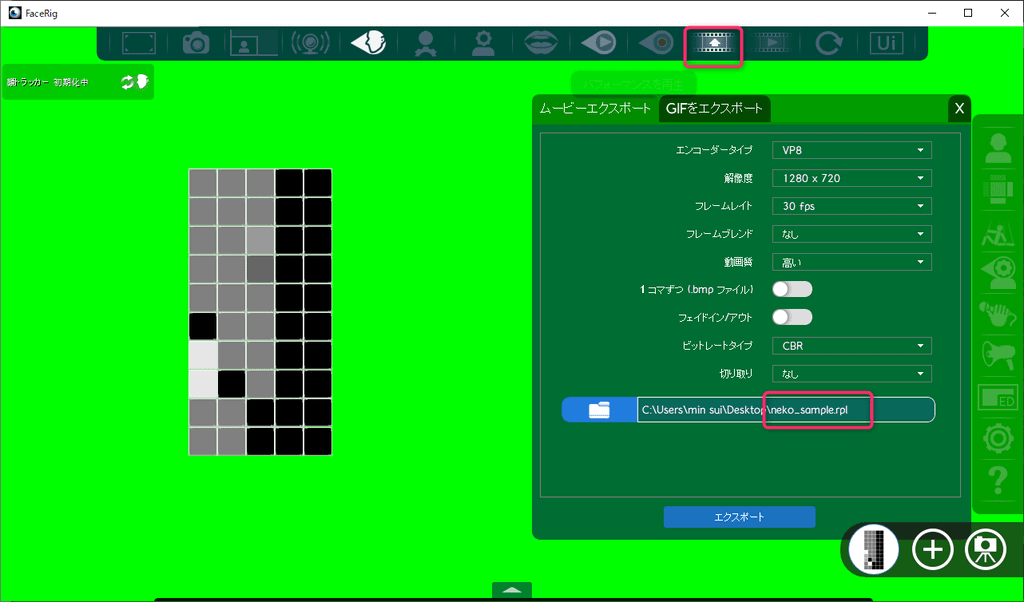The height and width of the screenshot is (602, 1024).
Task: Enable the フェイドイン/アウト switch
Action: 791,317
